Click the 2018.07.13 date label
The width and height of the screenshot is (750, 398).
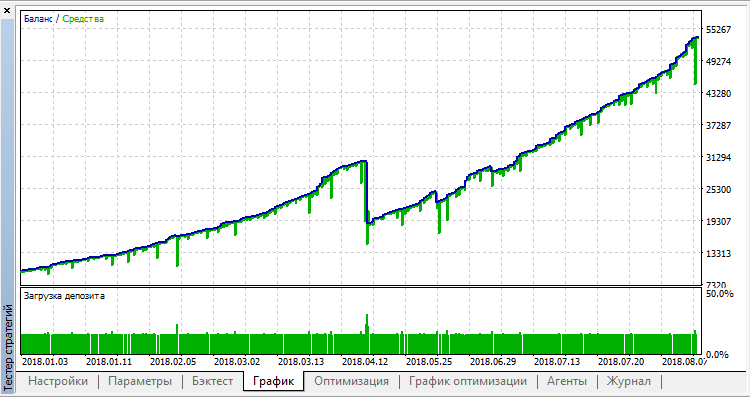click(x=557, y=361)
